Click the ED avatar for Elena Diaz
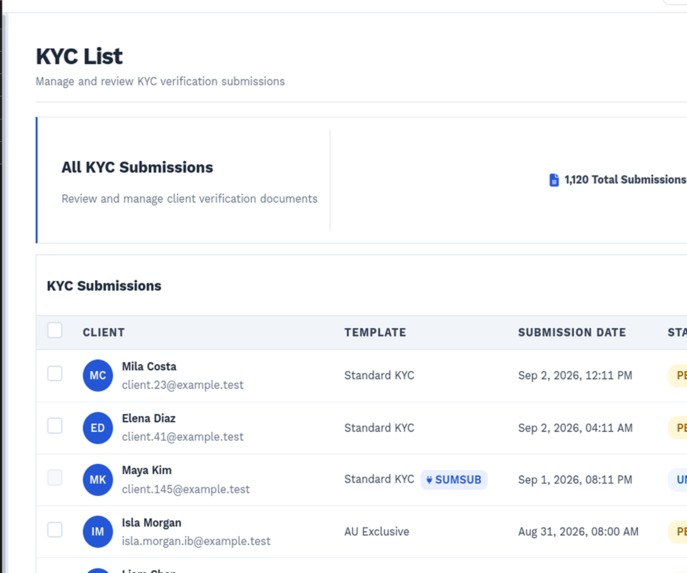This screenshot has height=573, width=687. point(98,428)
